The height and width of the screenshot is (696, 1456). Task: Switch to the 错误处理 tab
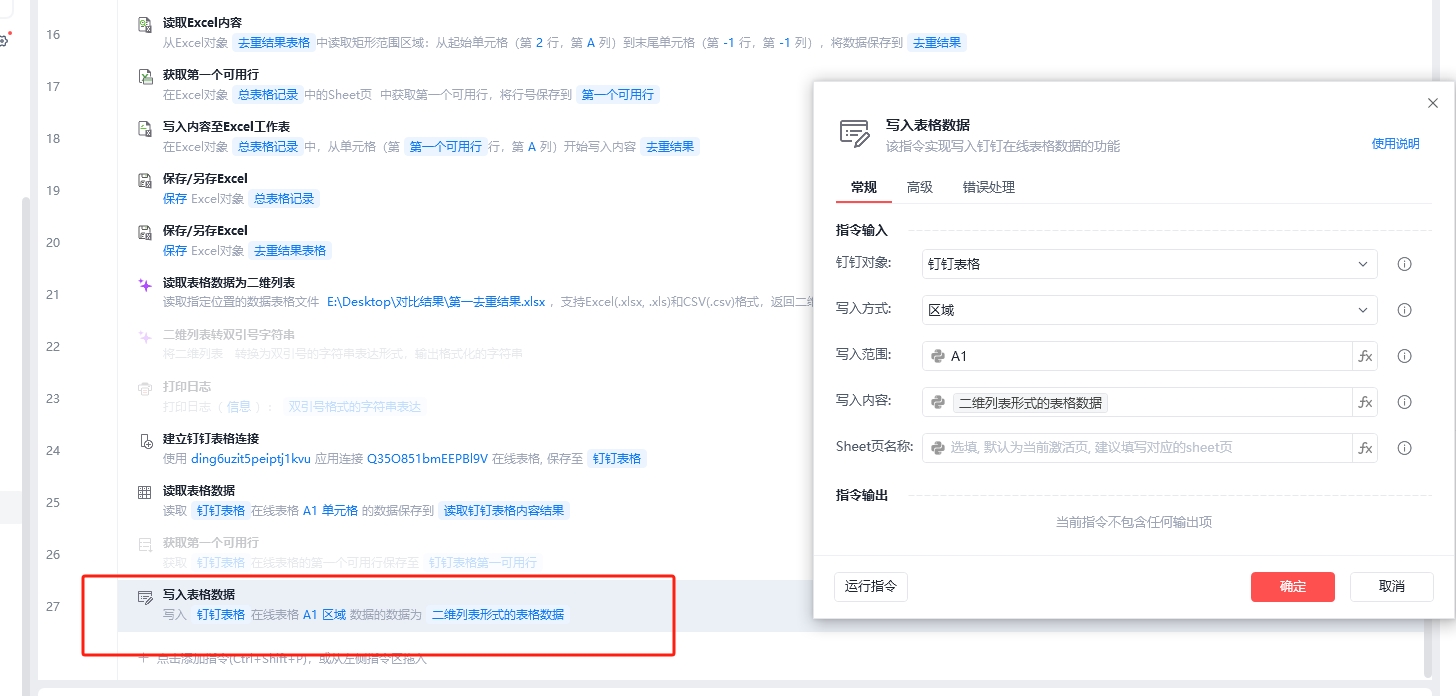click(989, 187)
